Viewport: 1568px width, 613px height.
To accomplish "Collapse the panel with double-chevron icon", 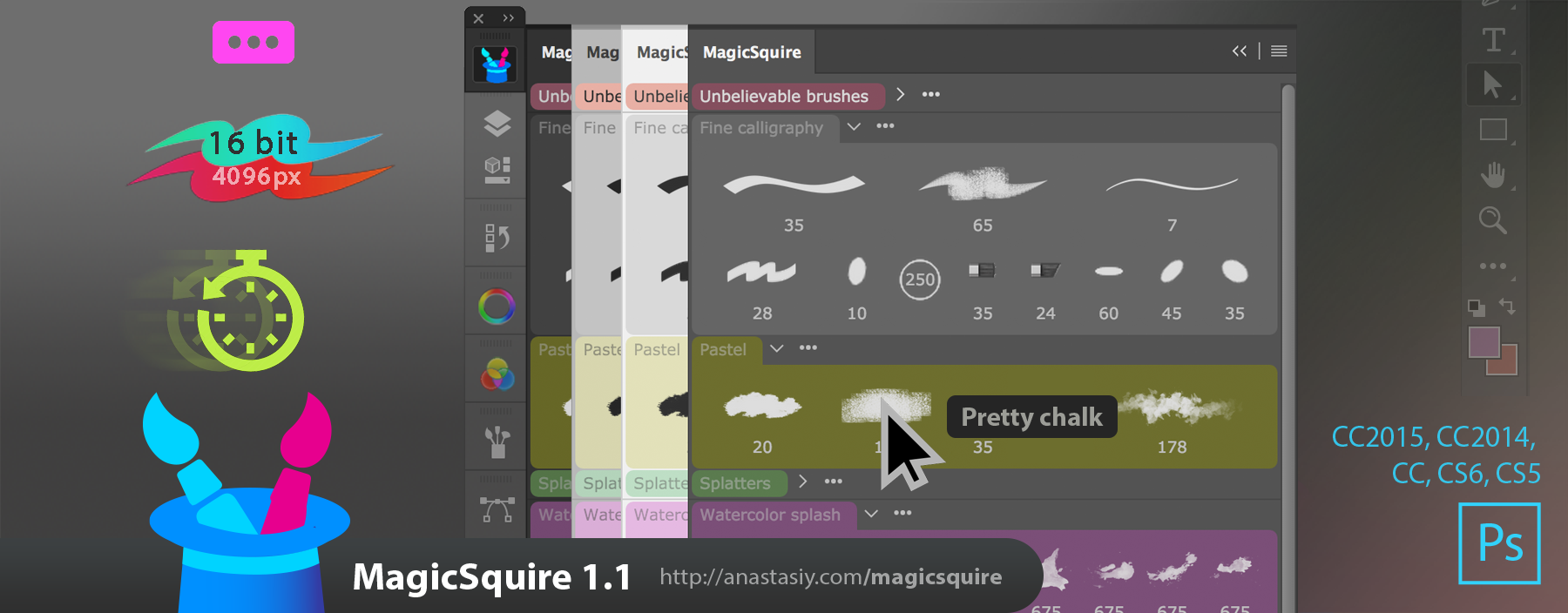I will [1239, 51].
